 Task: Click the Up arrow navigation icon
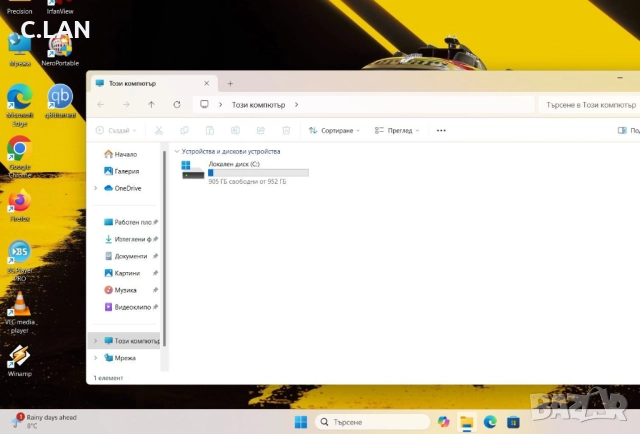coord(151,104)
